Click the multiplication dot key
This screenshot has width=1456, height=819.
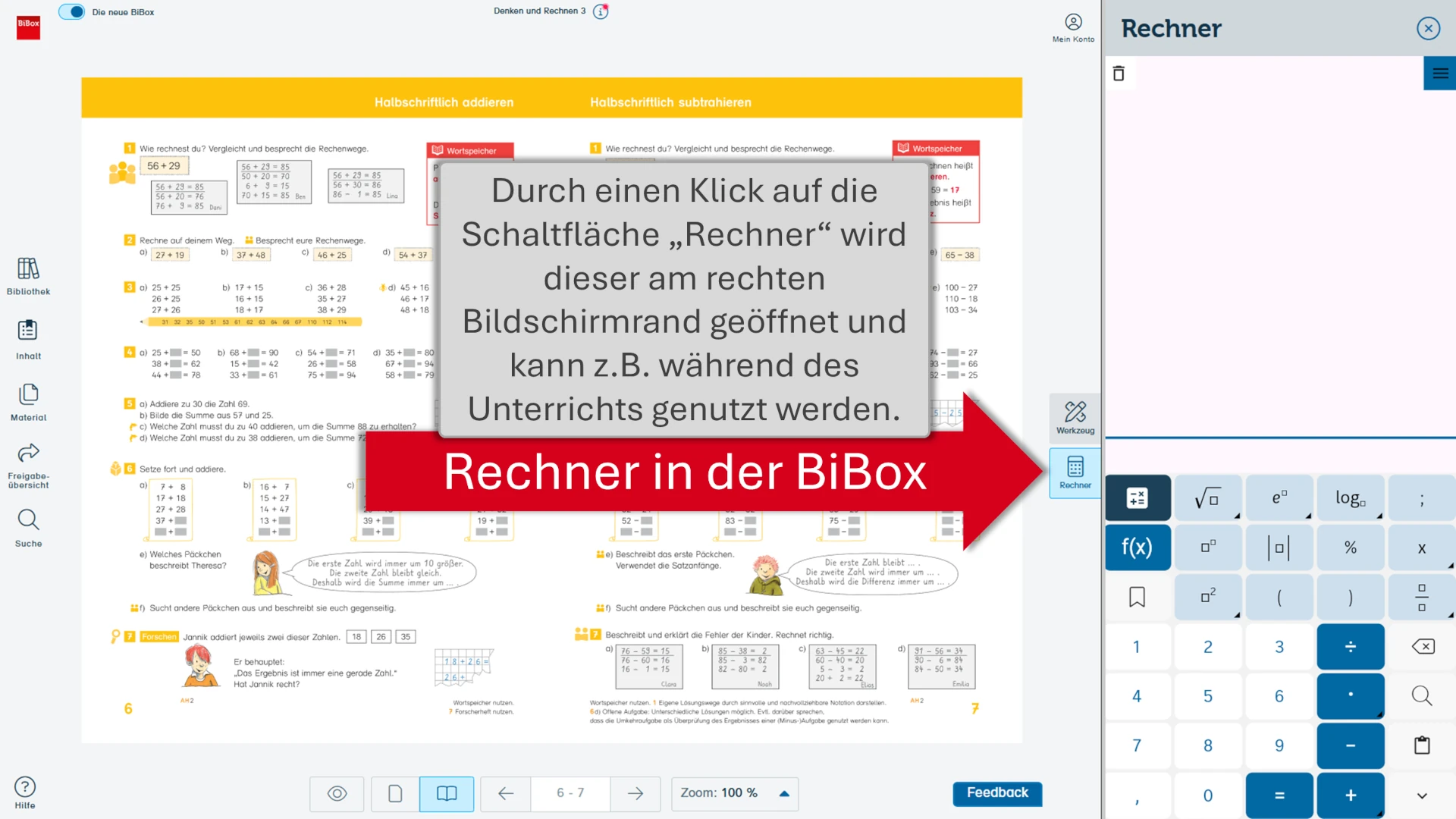click(x=1351, y=696)
